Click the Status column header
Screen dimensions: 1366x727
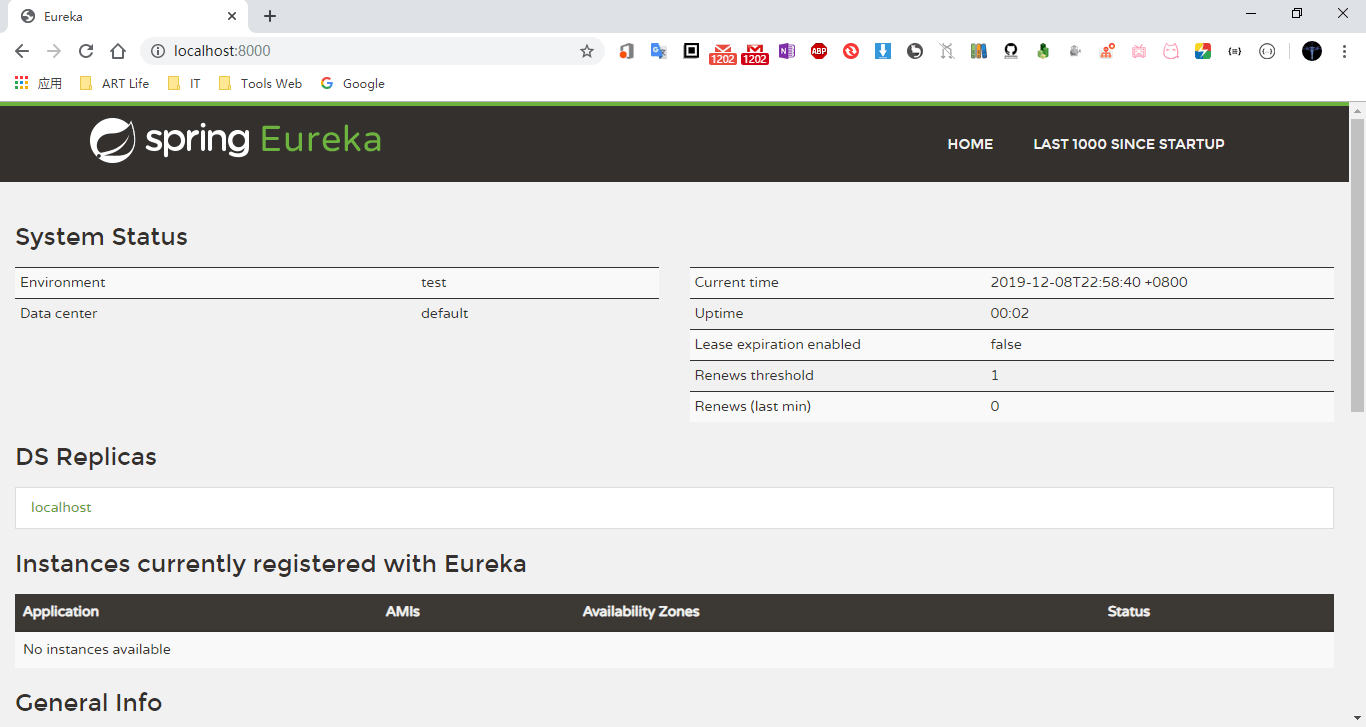point(1129,611)
